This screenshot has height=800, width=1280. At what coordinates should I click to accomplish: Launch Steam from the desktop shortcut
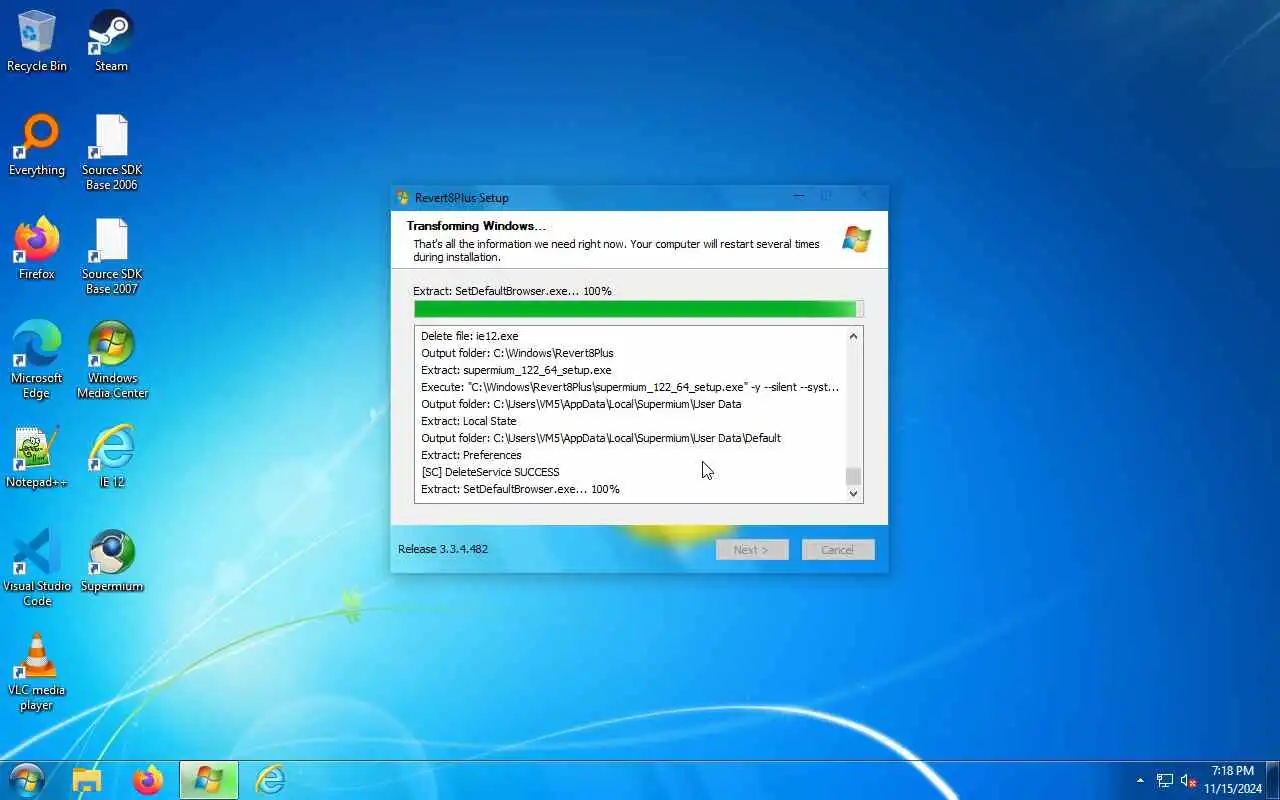(111, 42)
